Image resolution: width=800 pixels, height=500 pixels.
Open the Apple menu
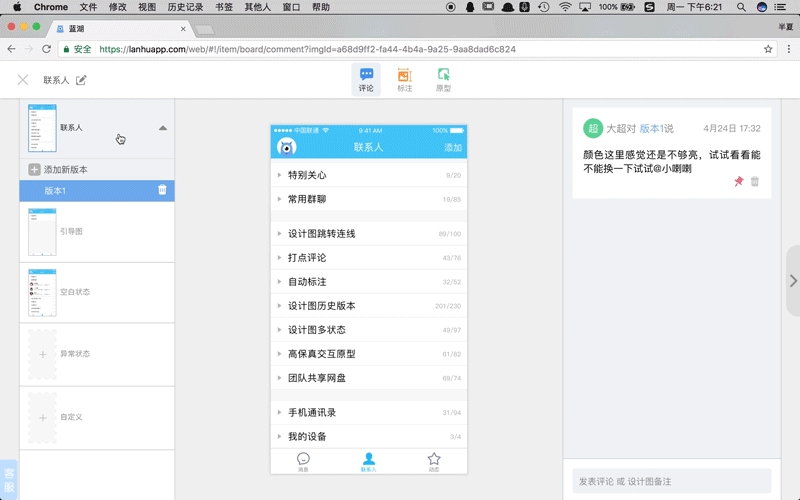(17, 7)
